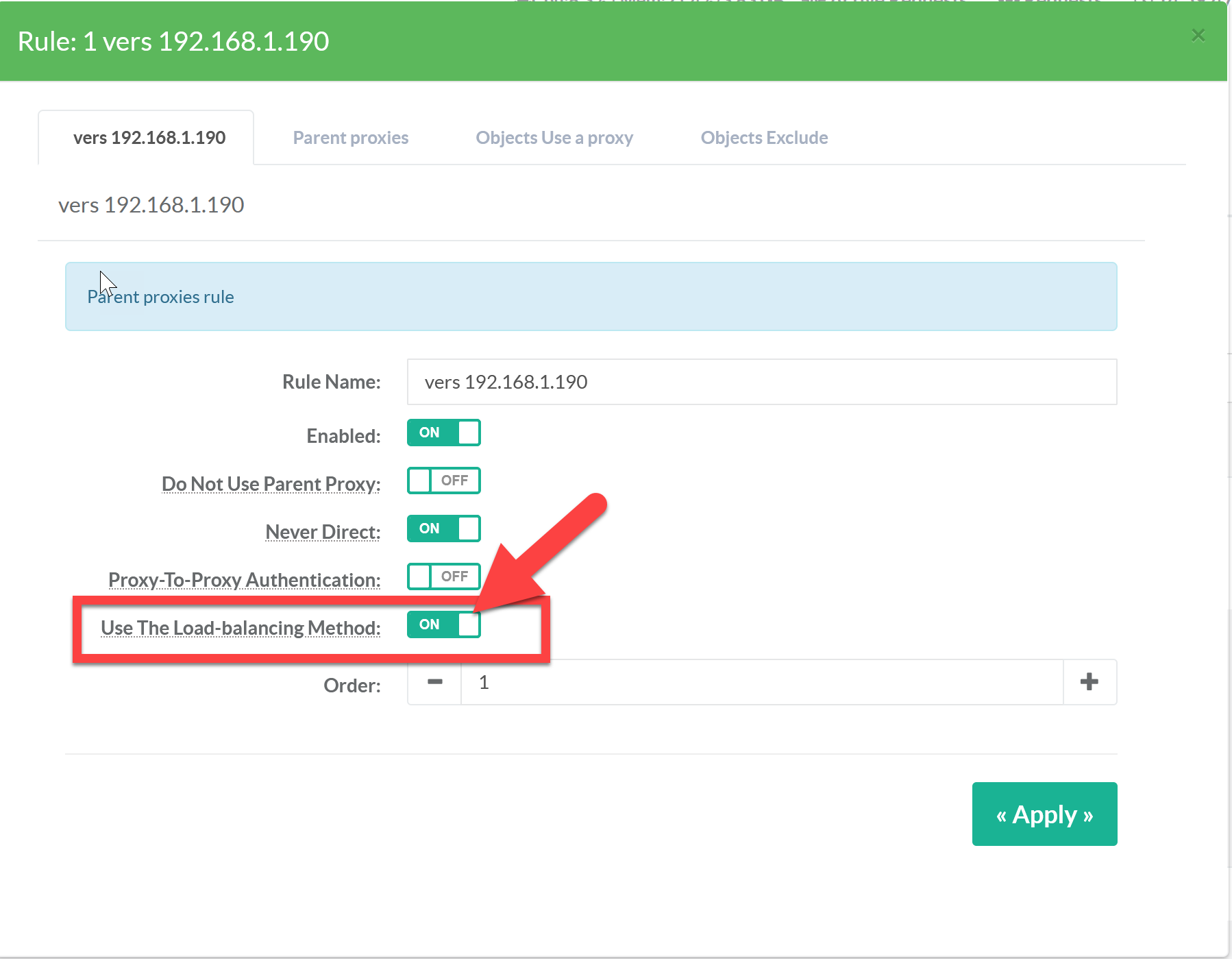Screen dimensions: 1232x959
Task: Disable the Enabled toggle switch
Action: coord(443,433)
